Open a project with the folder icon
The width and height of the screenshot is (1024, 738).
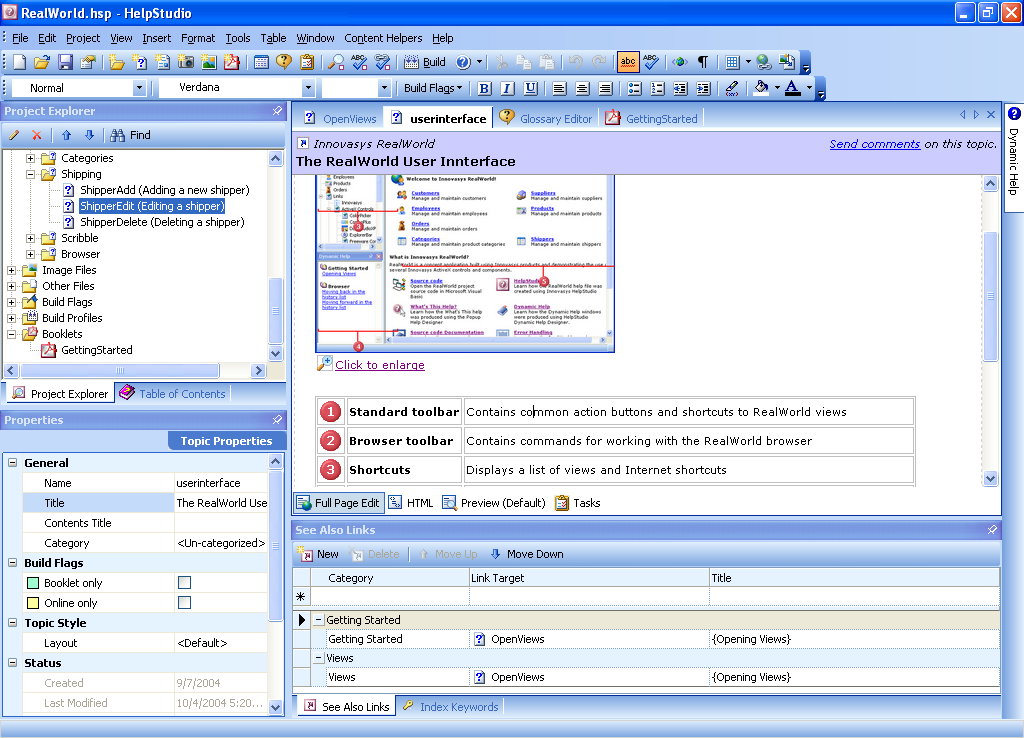click(42, 62)
